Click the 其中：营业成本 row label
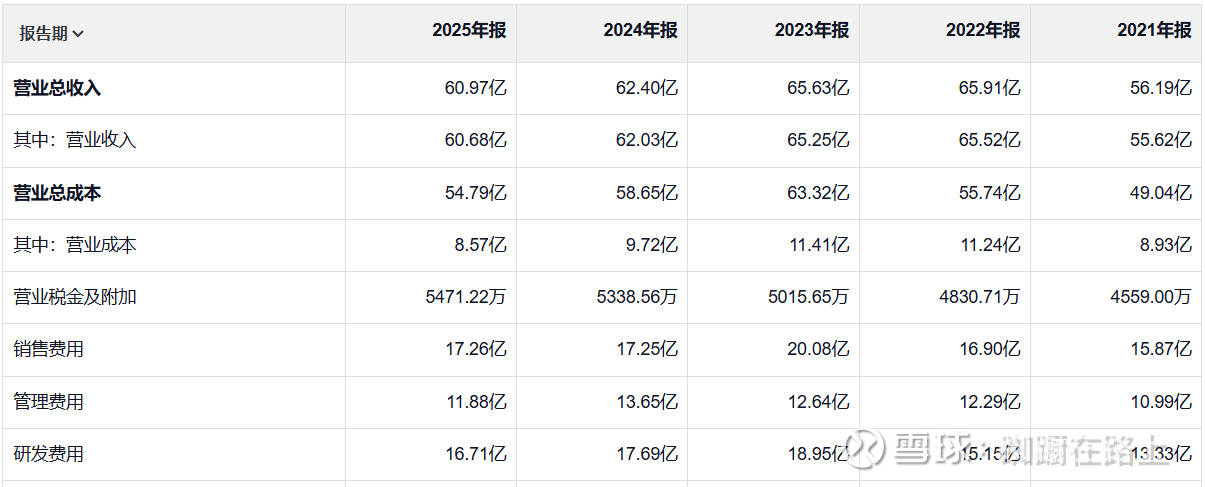The image size is (1205, 487). [x=75, y=245]
